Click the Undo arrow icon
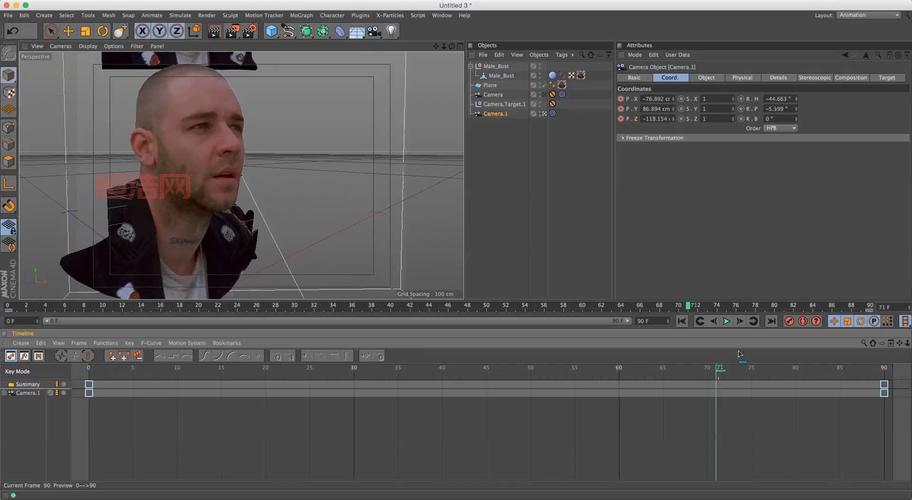The height and width of the screenshot is (500, 912). click(x=14, y=31)
